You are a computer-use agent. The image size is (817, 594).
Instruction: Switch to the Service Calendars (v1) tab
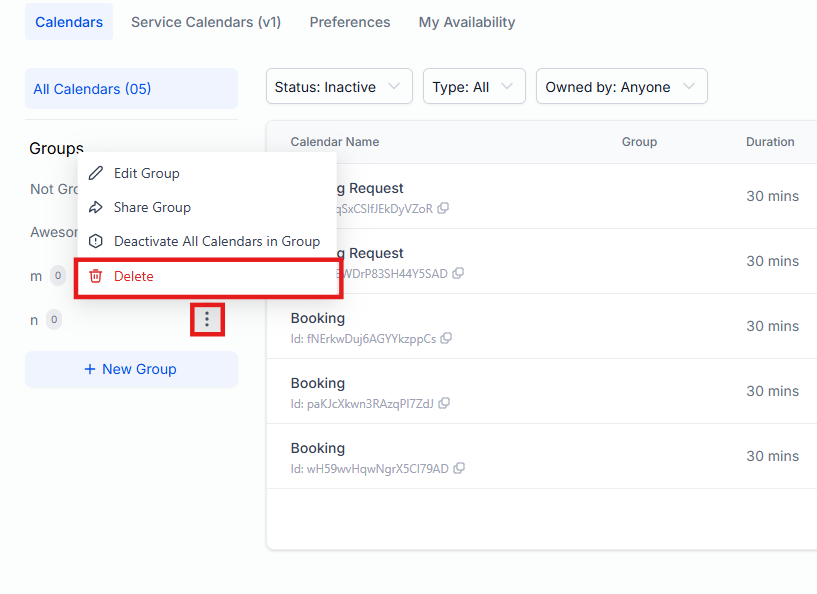(x=206, y=22)
